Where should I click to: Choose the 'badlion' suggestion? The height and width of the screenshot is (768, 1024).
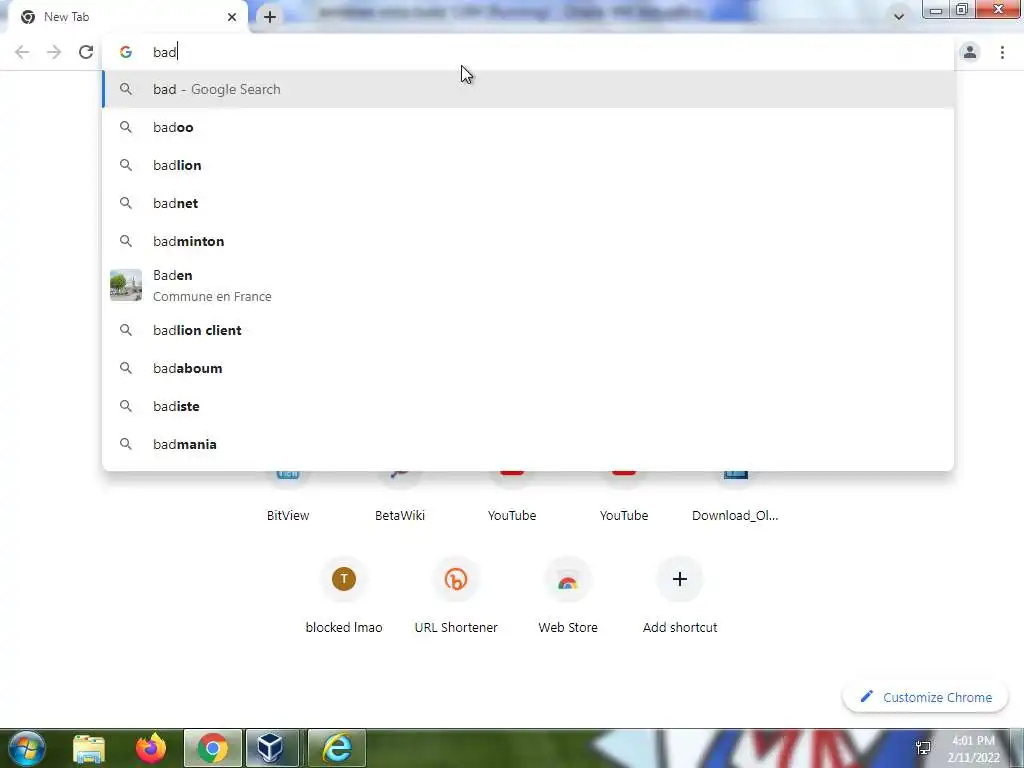tap(528, 165)
